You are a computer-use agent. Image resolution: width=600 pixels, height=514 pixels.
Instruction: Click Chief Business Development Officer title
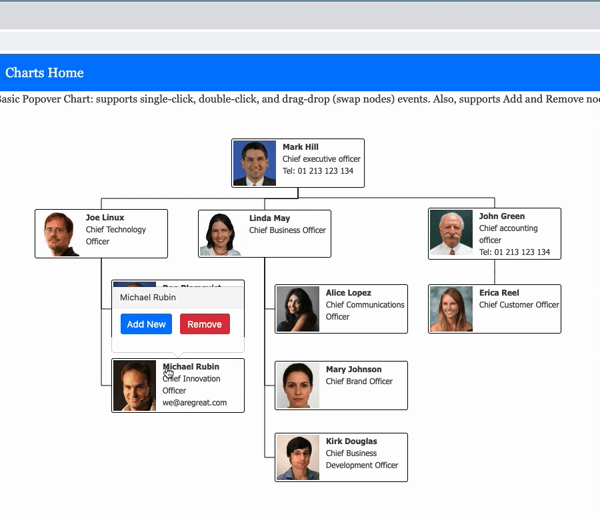pyautogui.click(x=362, y=459)
